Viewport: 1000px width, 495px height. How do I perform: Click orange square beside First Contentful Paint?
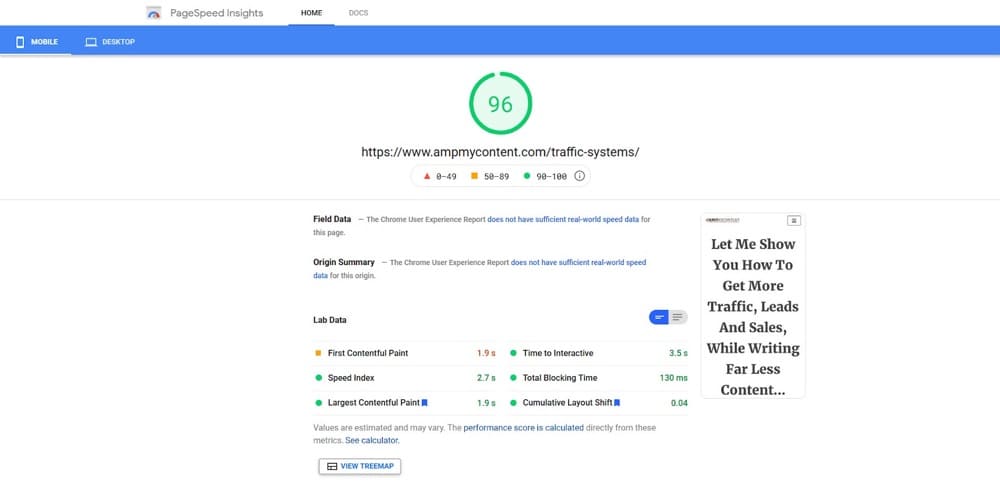coord(318,353)
